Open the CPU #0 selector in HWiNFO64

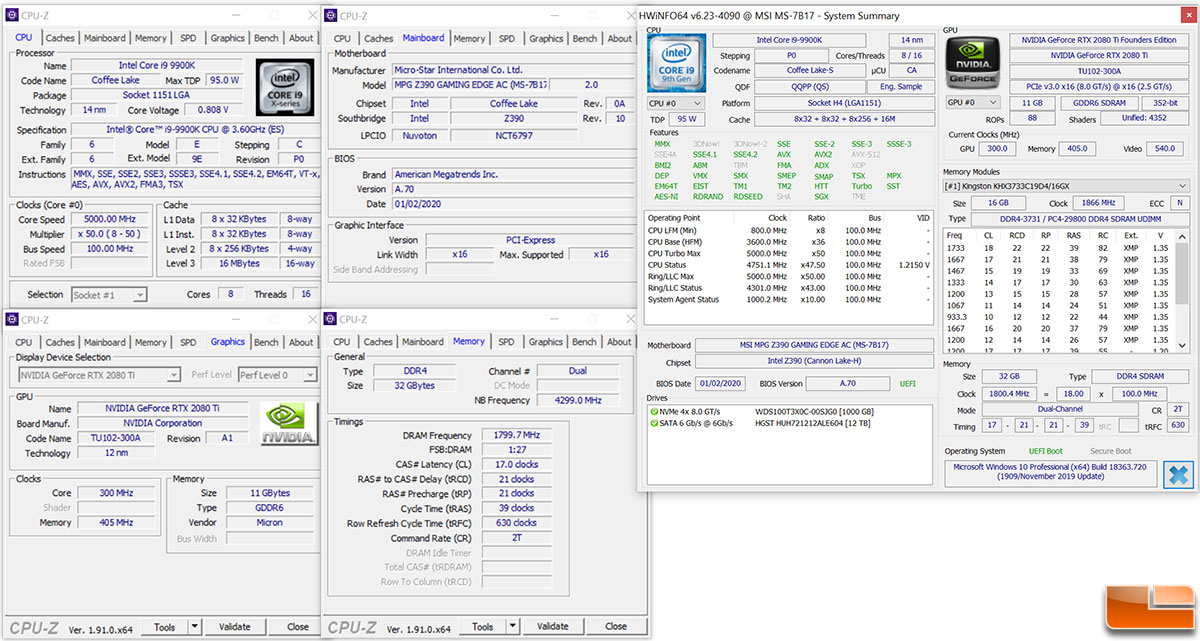[x=674, y=103]
